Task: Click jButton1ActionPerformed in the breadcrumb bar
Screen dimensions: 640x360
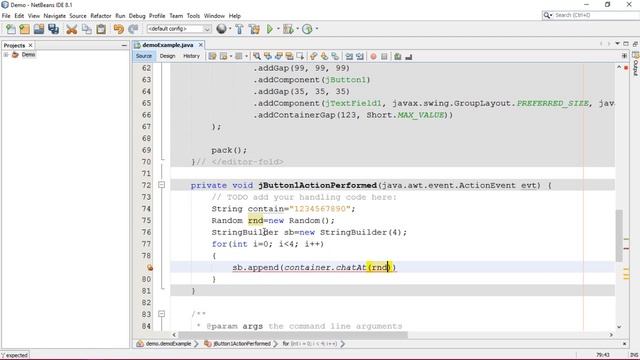Action: coord(242,344)
